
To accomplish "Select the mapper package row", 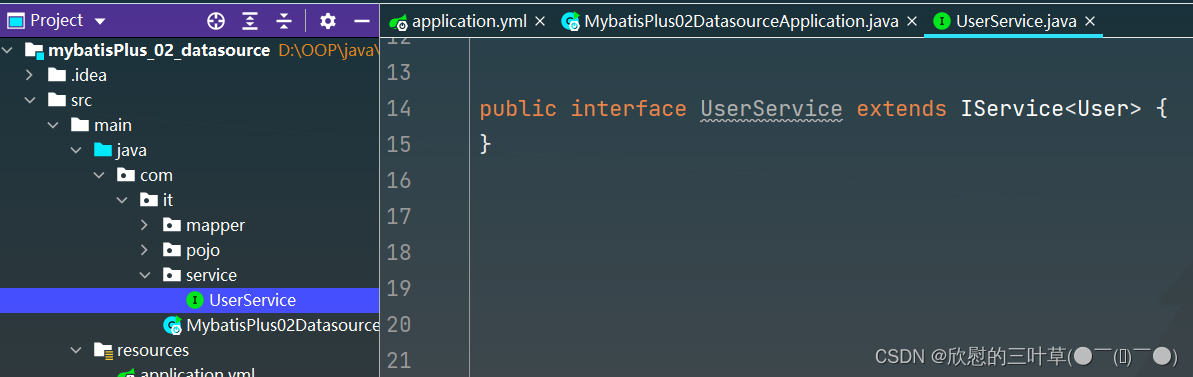I will 189,226.
